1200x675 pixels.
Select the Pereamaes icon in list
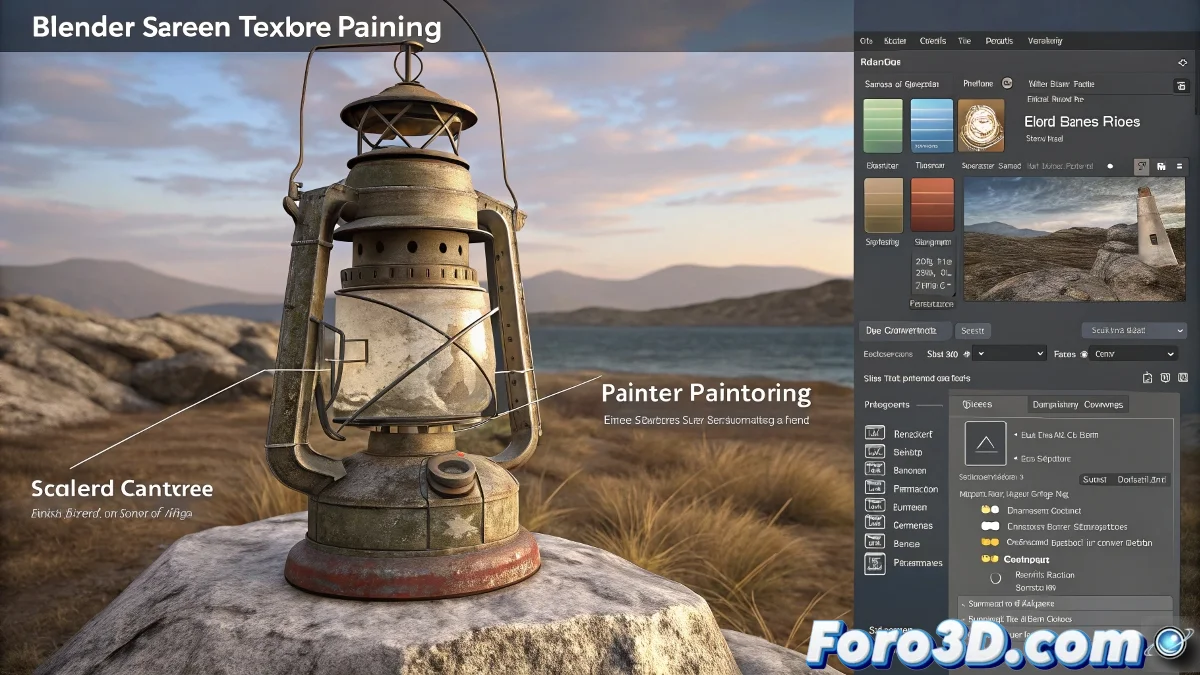875,563
